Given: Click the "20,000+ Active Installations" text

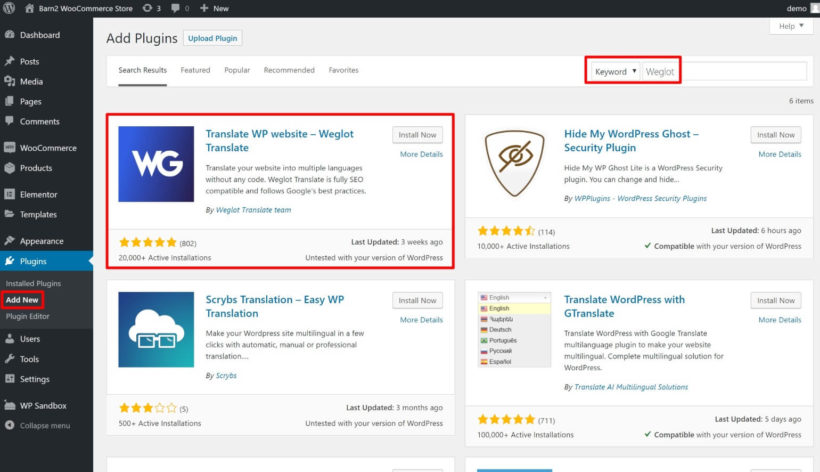Looking at the screenshot, I should pyautogui.click(x=165, y=258).
